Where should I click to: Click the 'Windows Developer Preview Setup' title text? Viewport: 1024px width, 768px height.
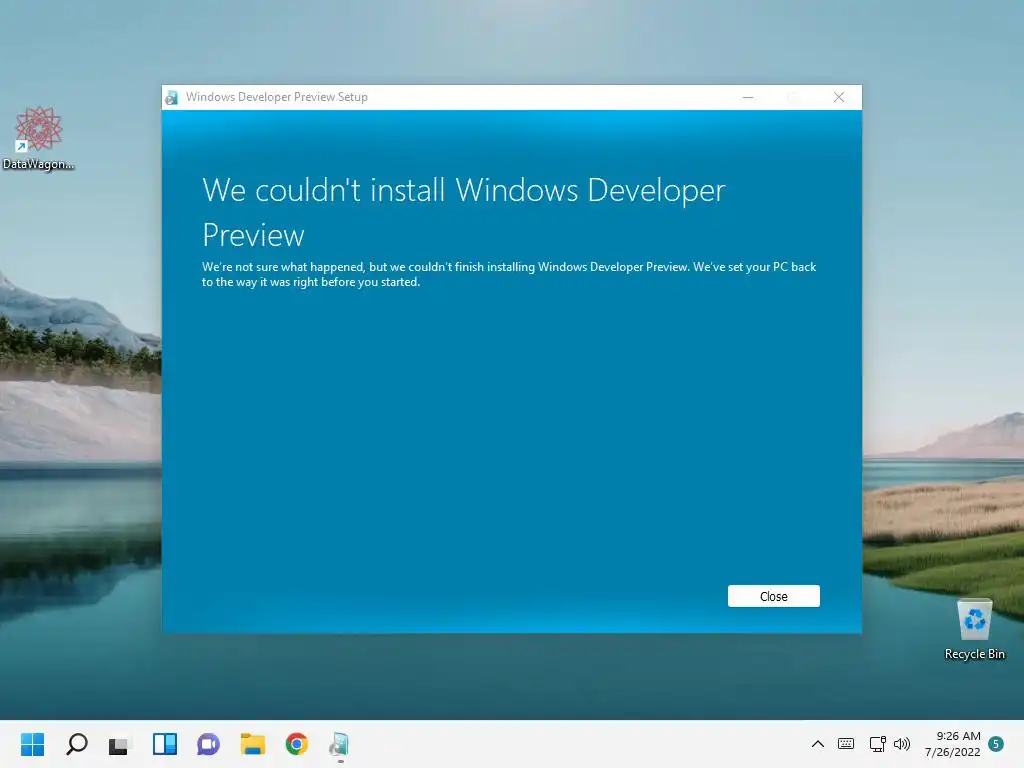tap(277, 97)
